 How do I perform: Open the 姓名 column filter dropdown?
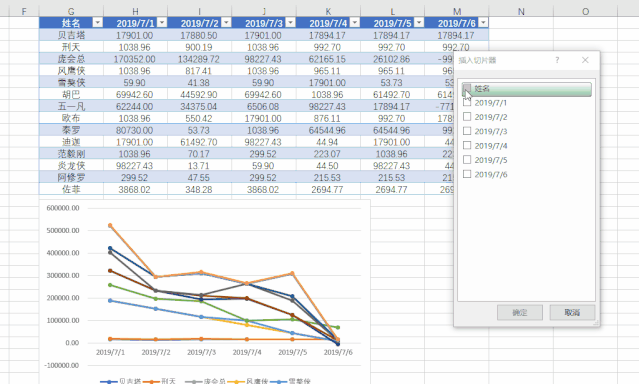[97, 23]
